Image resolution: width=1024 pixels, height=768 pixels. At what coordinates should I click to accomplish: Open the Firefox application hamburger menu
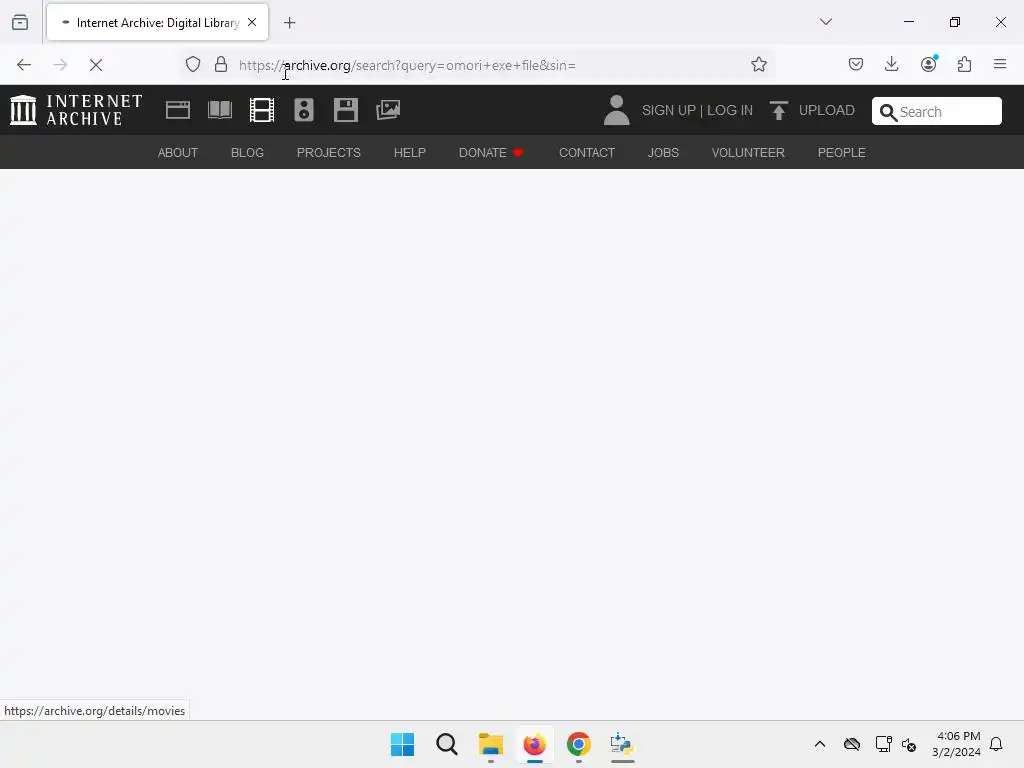pyautogui.click(x=1000, y=64)
